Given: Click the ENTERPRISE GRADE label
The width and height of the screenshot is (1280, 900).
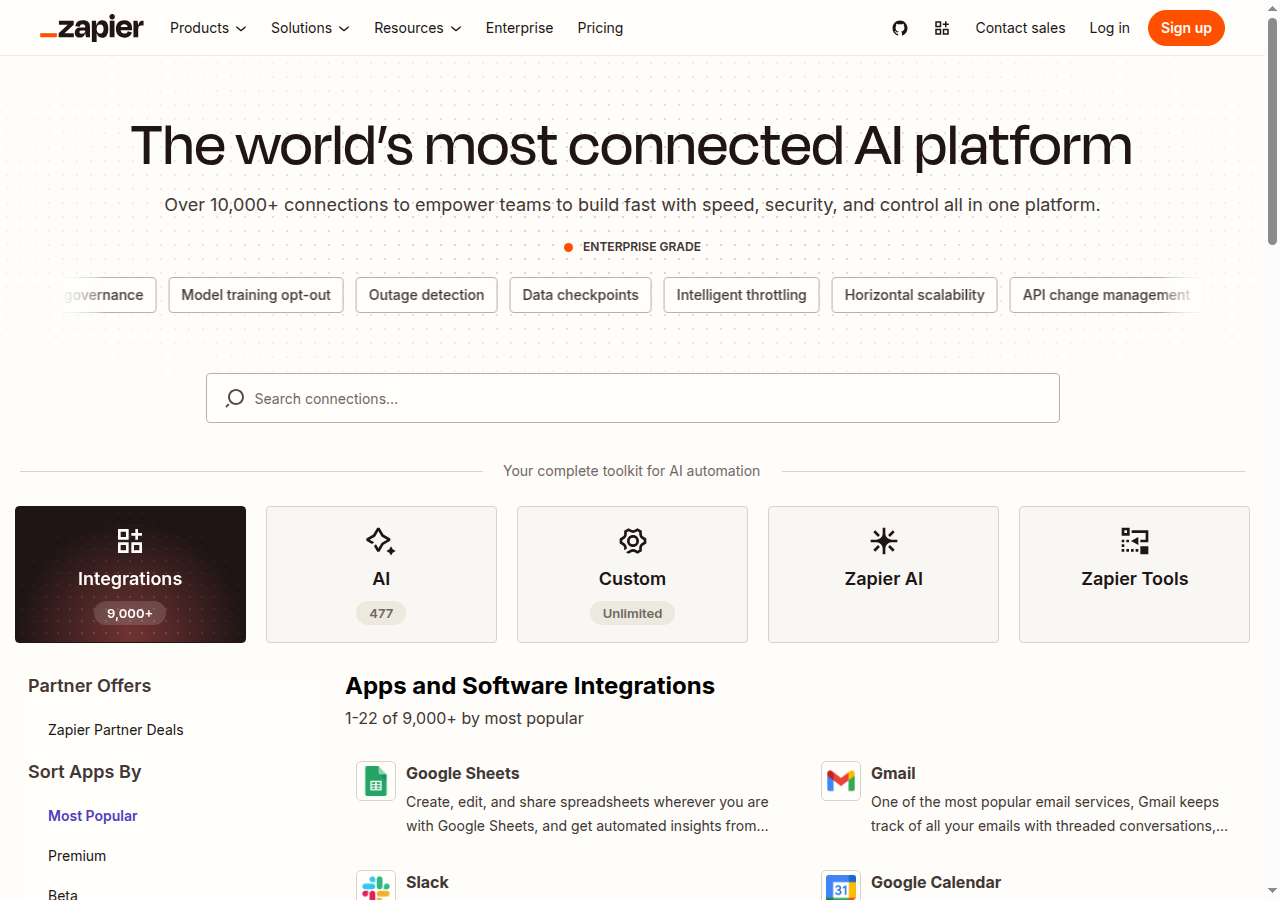Looking at the screenshot, I should [642, 247].
